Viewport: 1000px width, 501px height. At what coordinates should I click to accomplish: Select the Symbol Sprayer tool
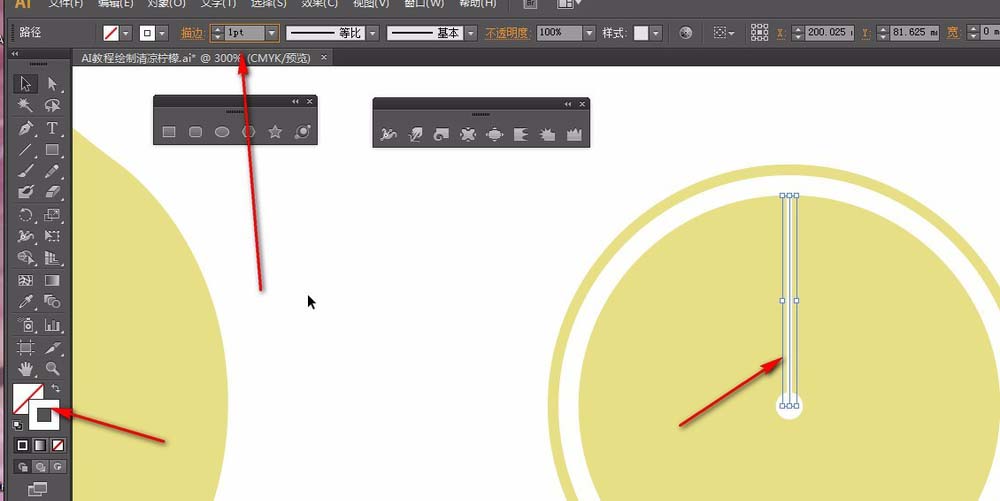coord(26,325)
